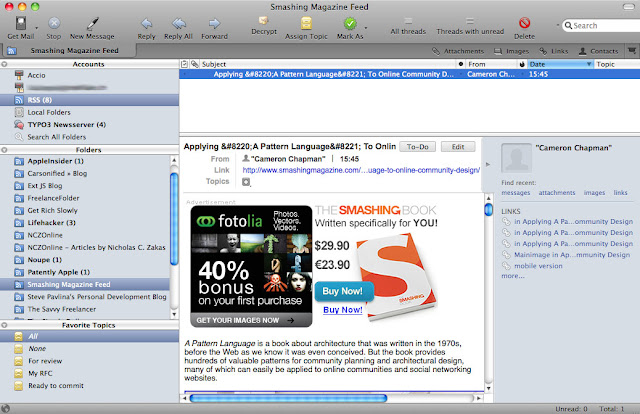This screenshot has width=640, height=414.
Task: Toggle Date column sort order arrow
Action: click(589, 64)
